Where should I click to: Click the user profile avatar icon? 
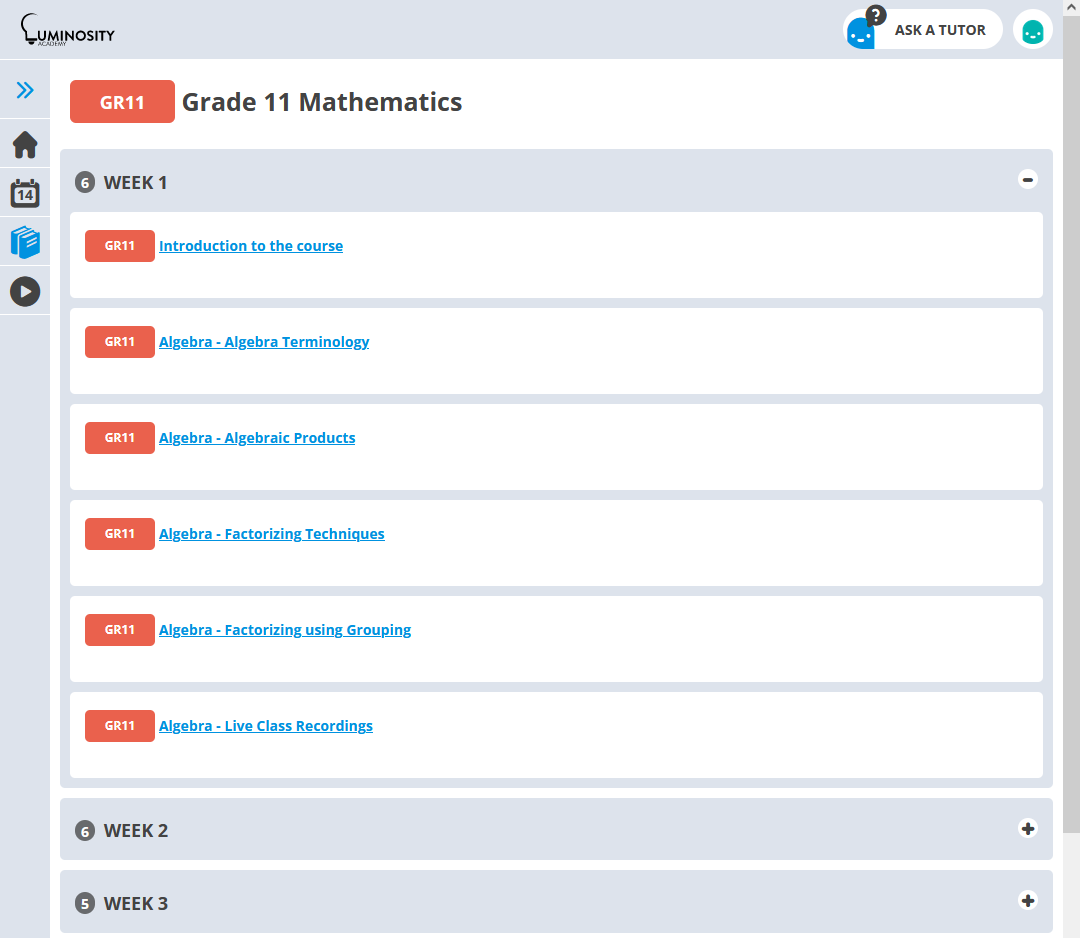click(1032, 30)
